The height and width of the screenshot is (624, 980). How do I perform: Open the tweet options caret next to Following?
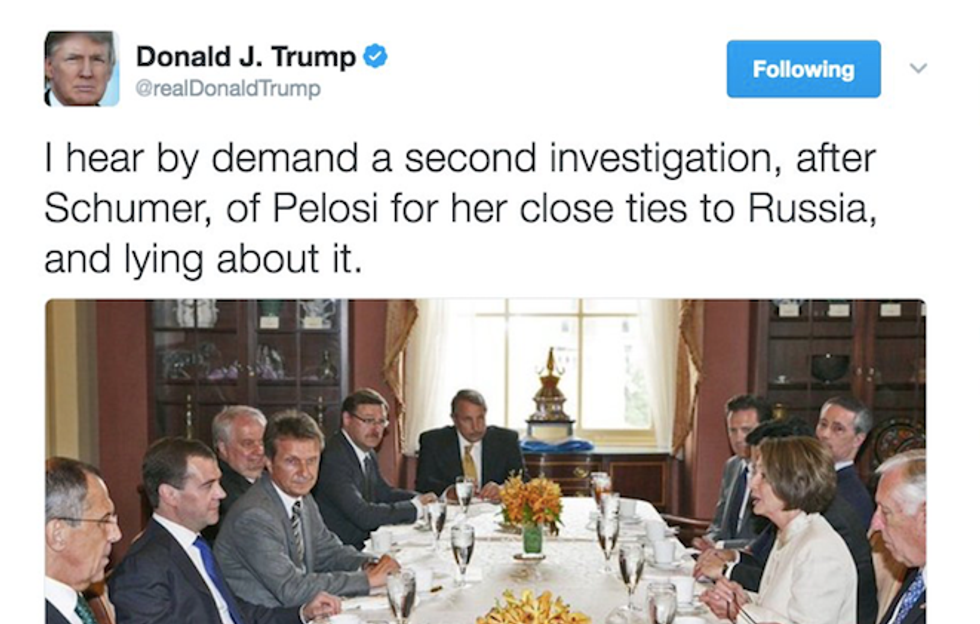click(x=916, y=69)
